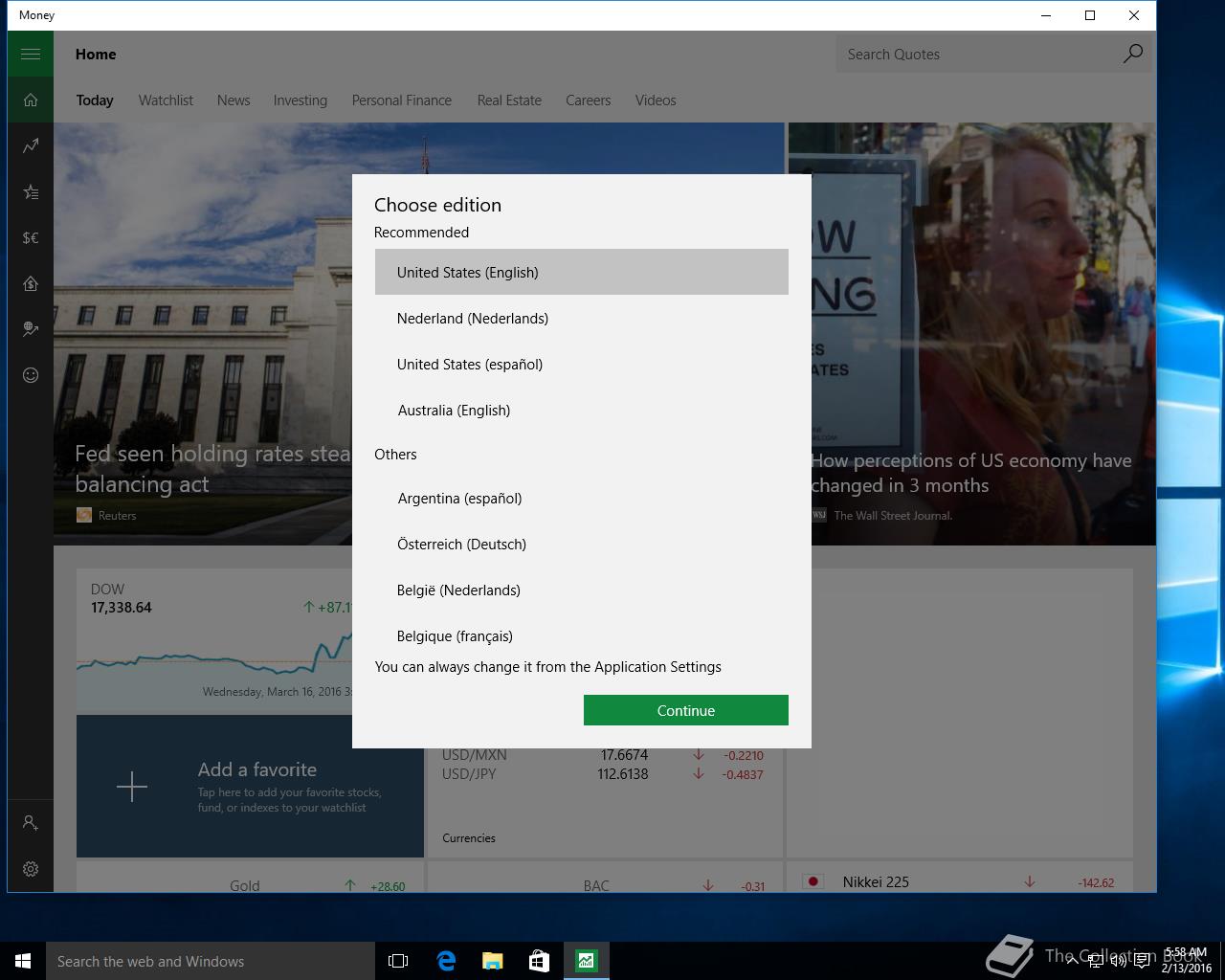The width and height of the screenshot is (1225, 980).
Task: Open the Nikkei 225 index row
Action: click(960, 881)
